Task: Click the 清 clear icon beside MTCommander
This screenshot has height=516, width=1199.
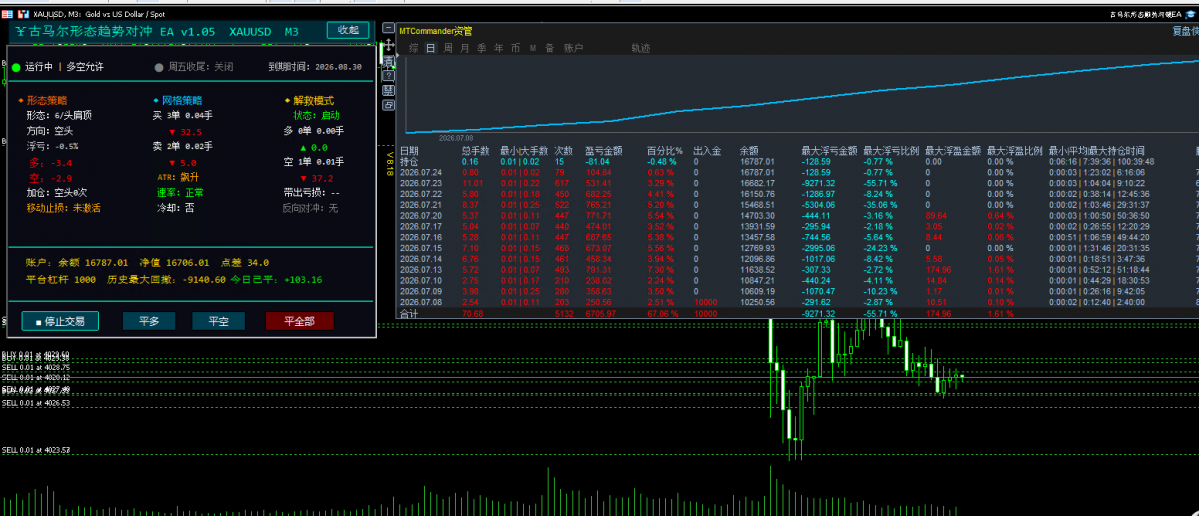Action: pyautogui.click(x=388, y=61)
